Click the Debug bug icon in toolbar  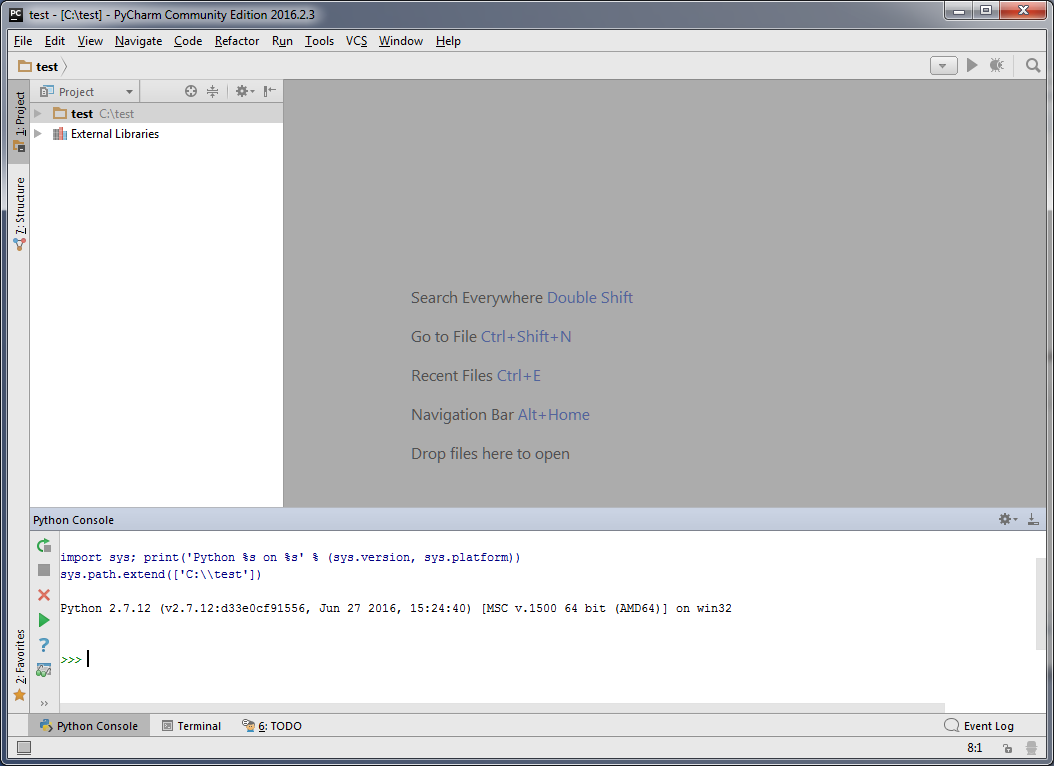[x=996, y=66]
